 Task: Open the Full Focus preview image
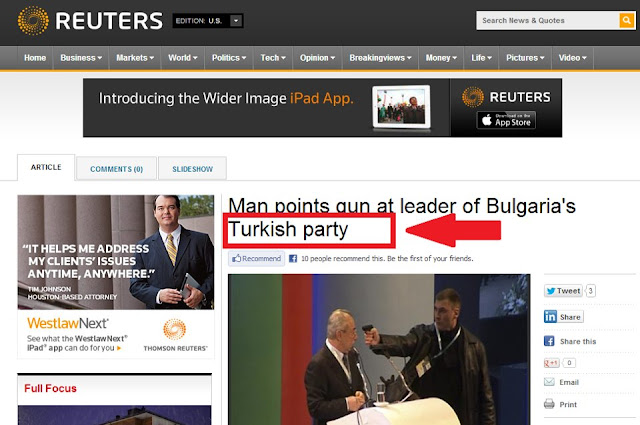tap(115, 415)
